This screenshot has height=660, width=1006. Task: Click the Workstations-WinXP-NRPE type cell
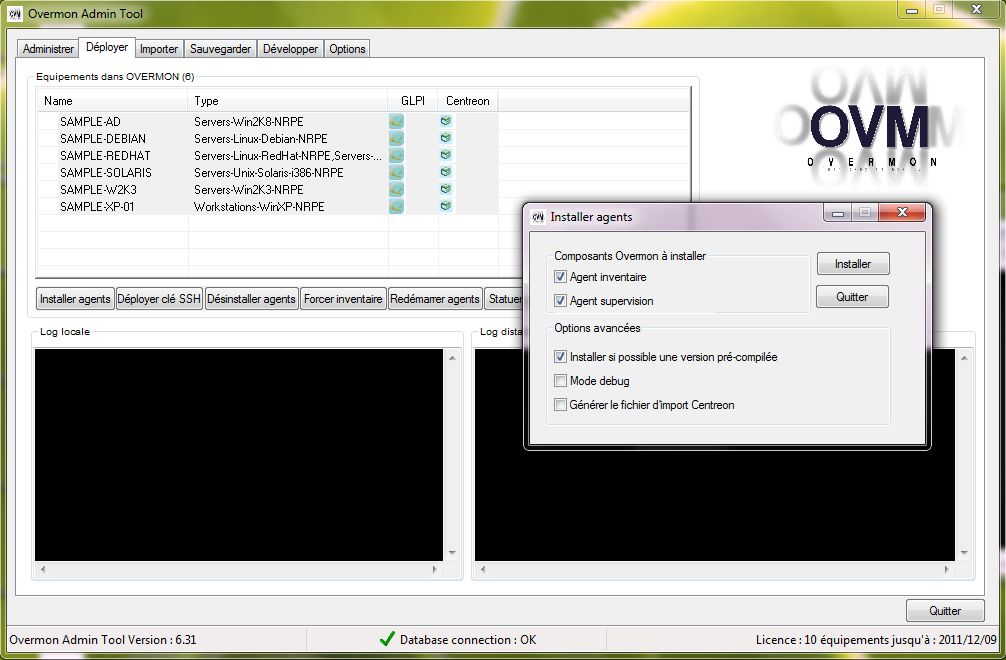click(259, 207)
